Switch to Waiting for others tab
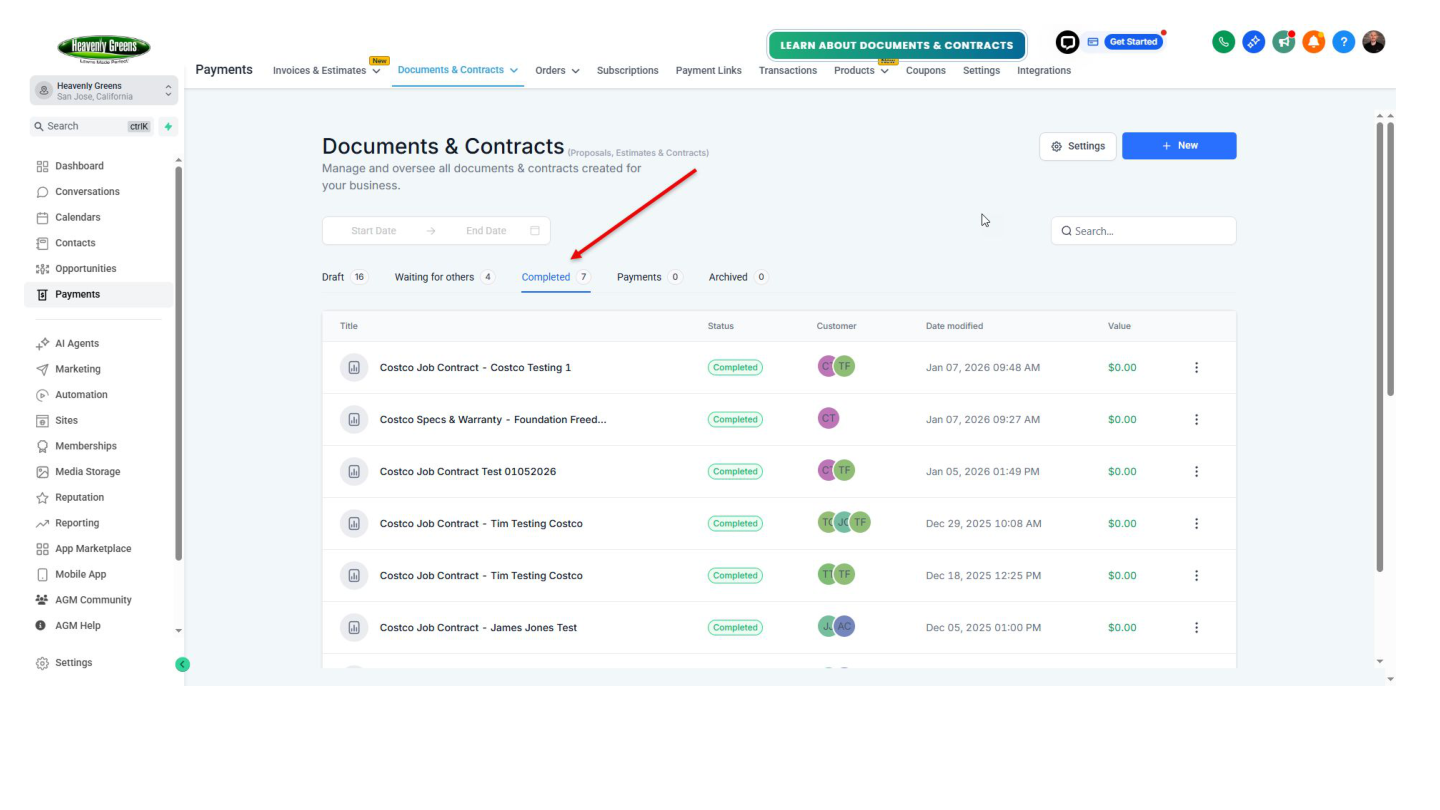 tap(445, 277)
